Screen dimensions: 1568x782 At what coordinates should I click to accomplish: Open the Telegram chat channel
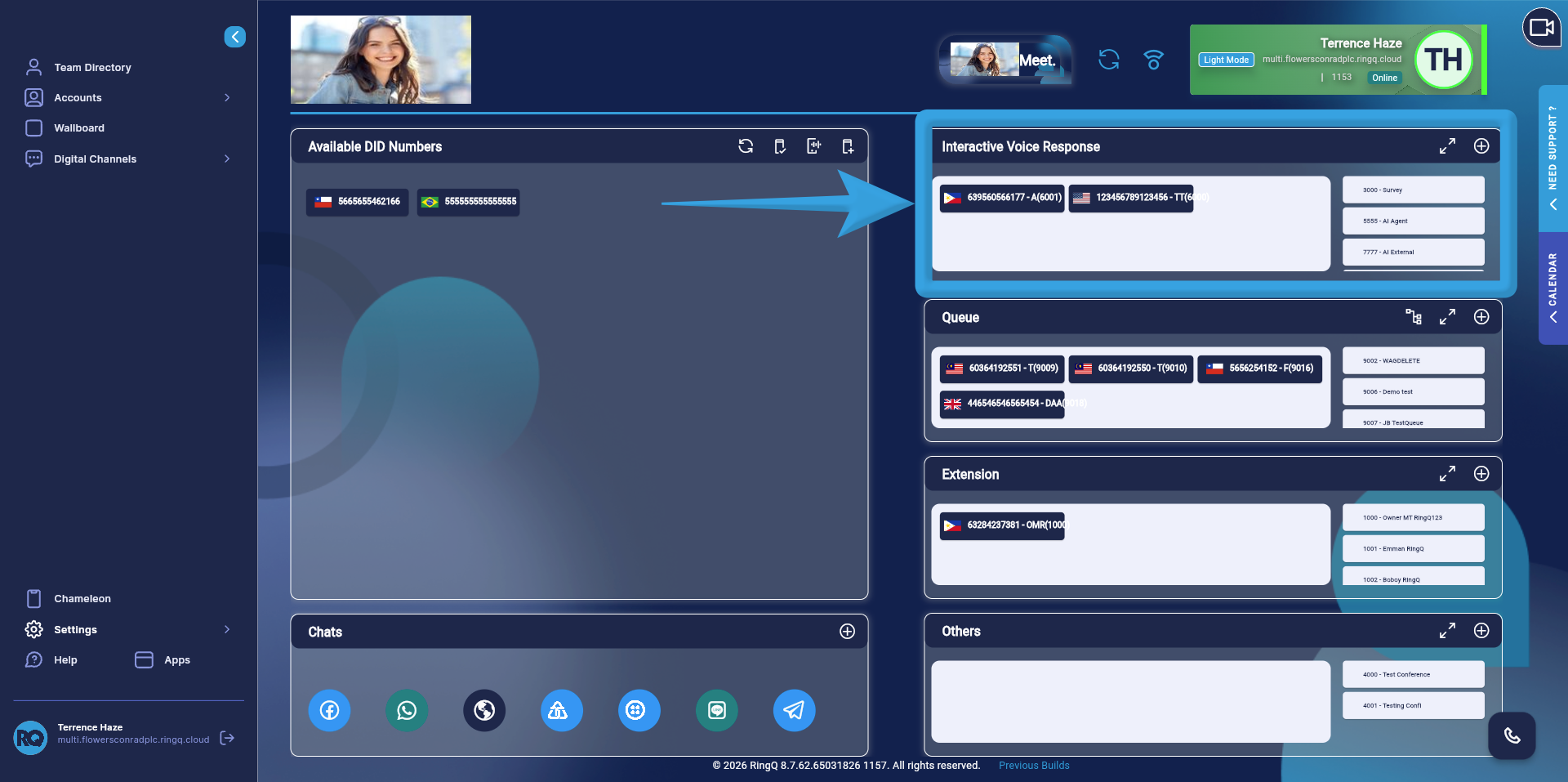click(794, 710)
